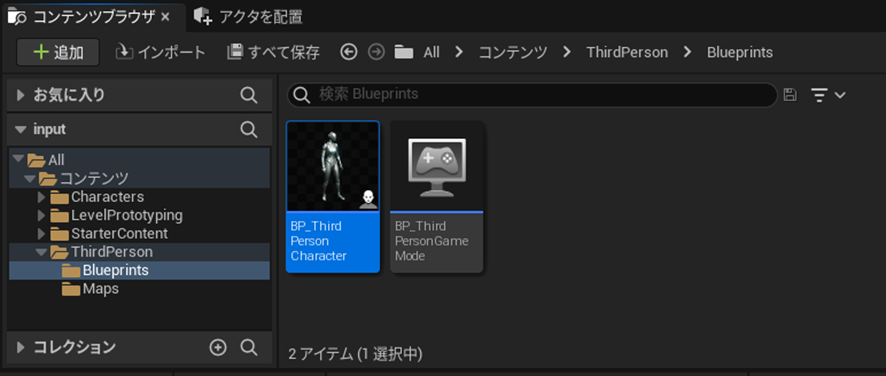Click the folder icon in the breadcrumb bar
Viewport: 886px width, 376px height.
click(403, 53)
